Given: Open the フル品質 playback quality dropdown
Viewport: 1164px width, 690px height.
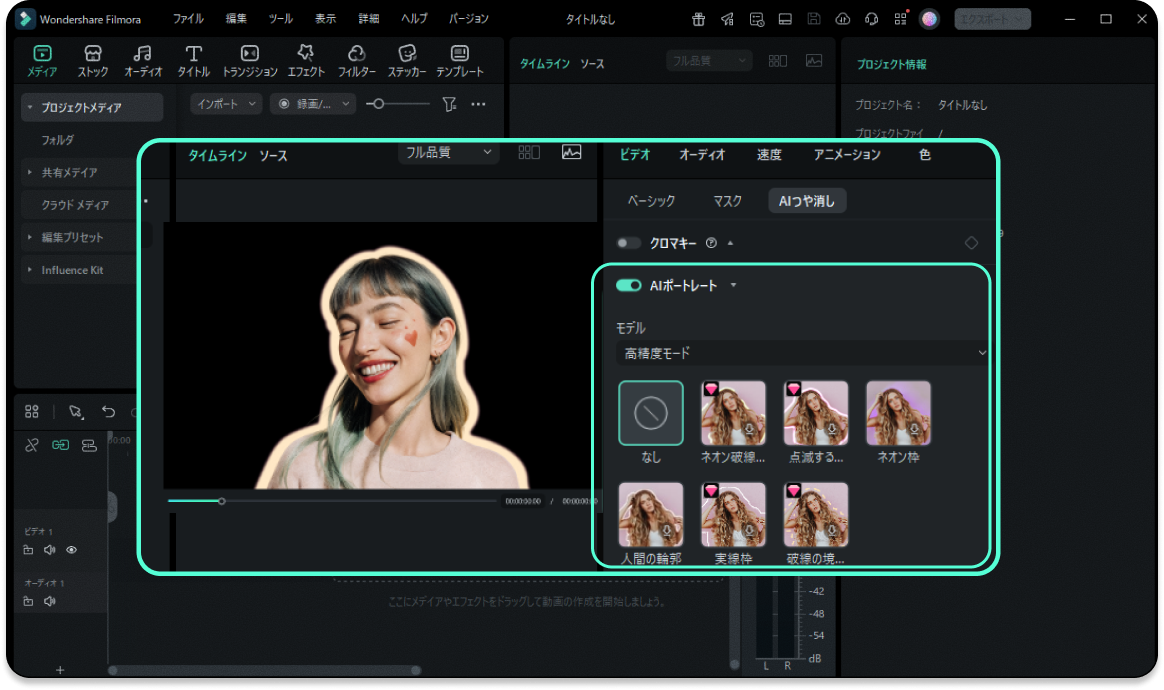Looking at the screenshot, I should pyautogui.click(x=448, y=152).
